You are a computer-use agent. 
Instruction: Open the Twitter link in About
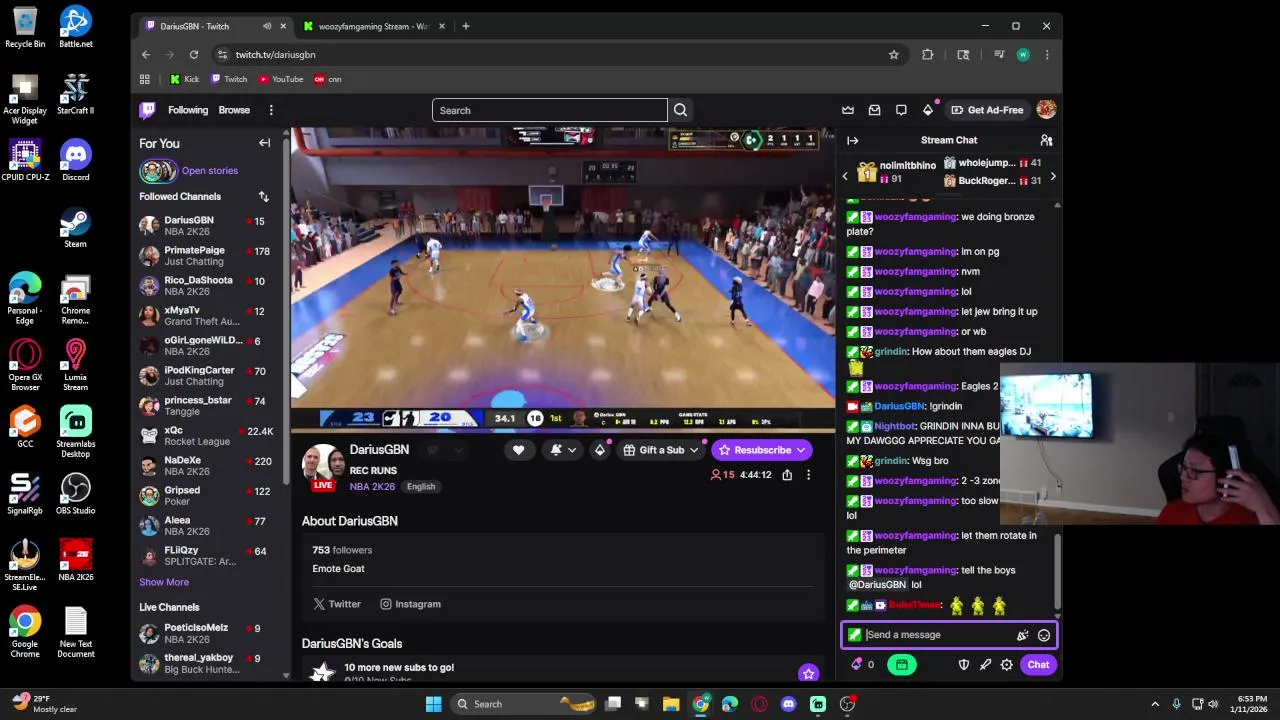(337, 604)
